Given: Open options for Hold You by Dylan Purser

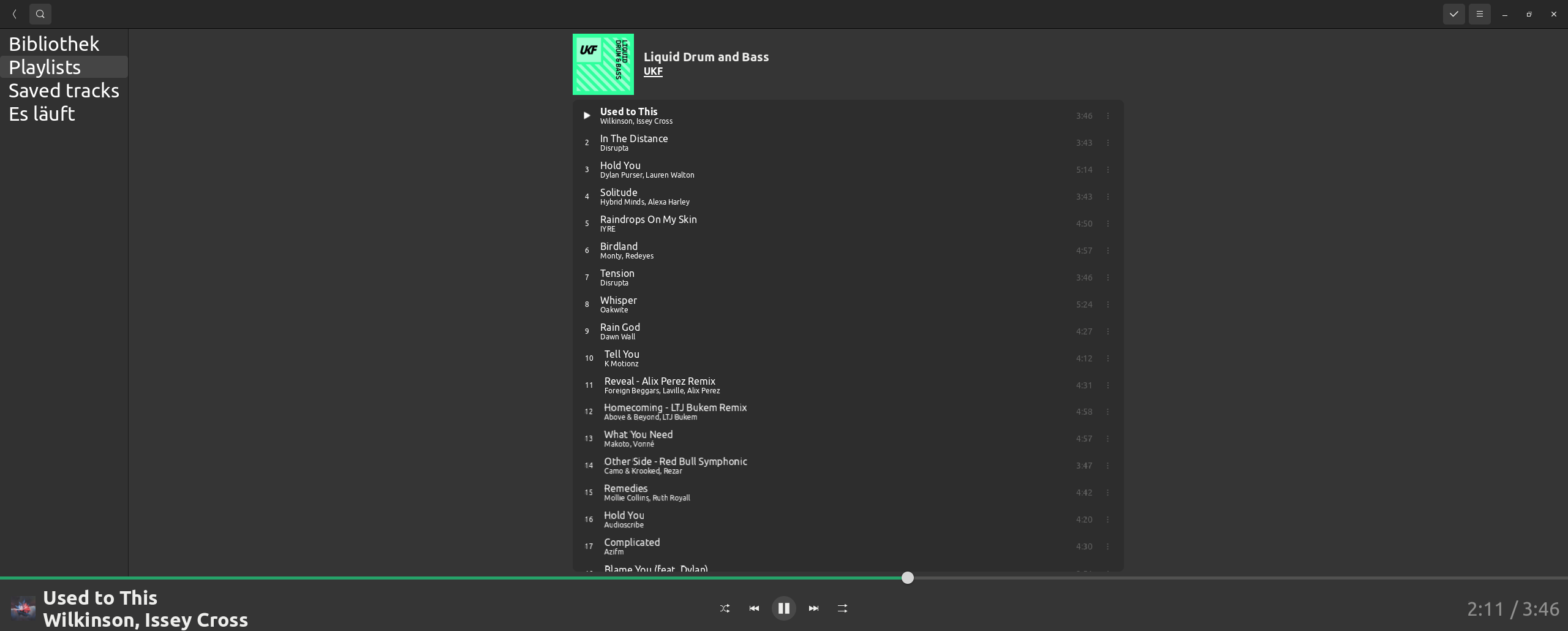Looking at the screenshot, I should (1107, 170).
